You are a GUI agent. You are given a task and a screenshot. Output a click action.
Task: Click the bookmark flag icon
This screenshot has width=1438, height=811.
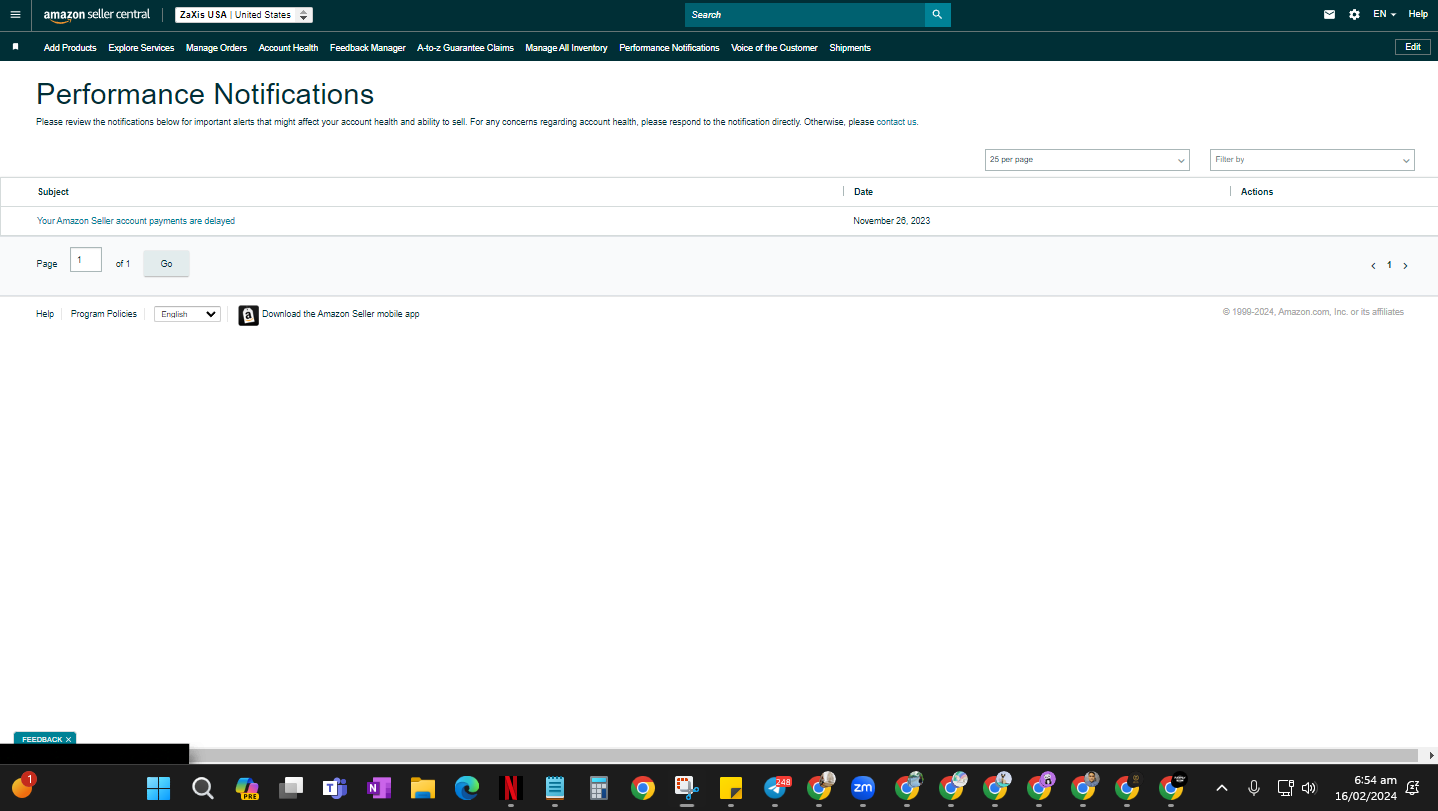coord(15,47)
